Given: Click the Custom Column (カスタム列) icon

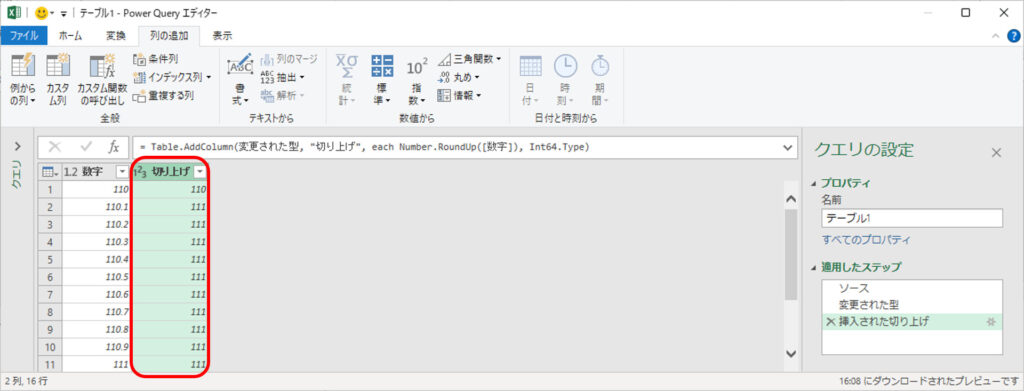Looking at the screenshot, I should coord(57,80).
